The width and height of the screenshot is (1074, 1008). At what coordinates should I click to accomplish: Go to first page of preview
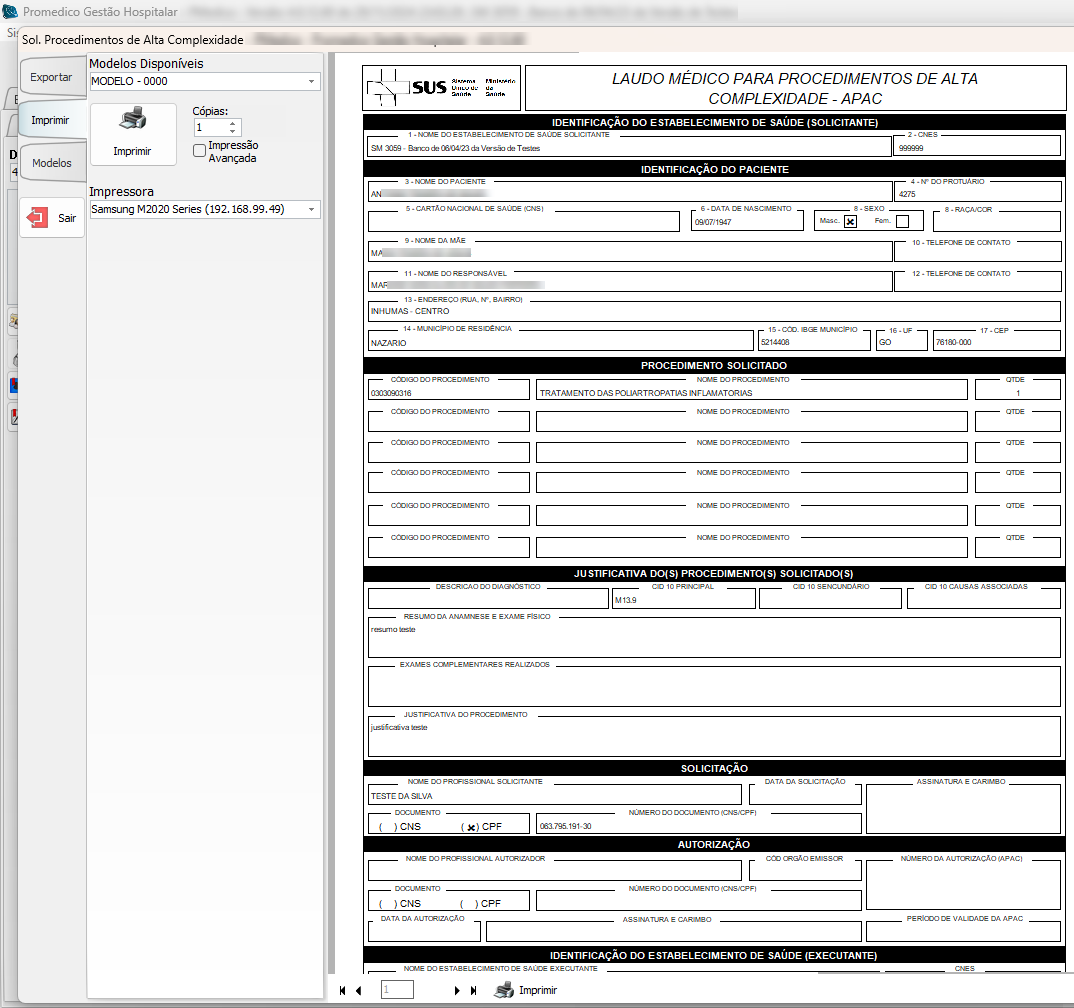342,990
